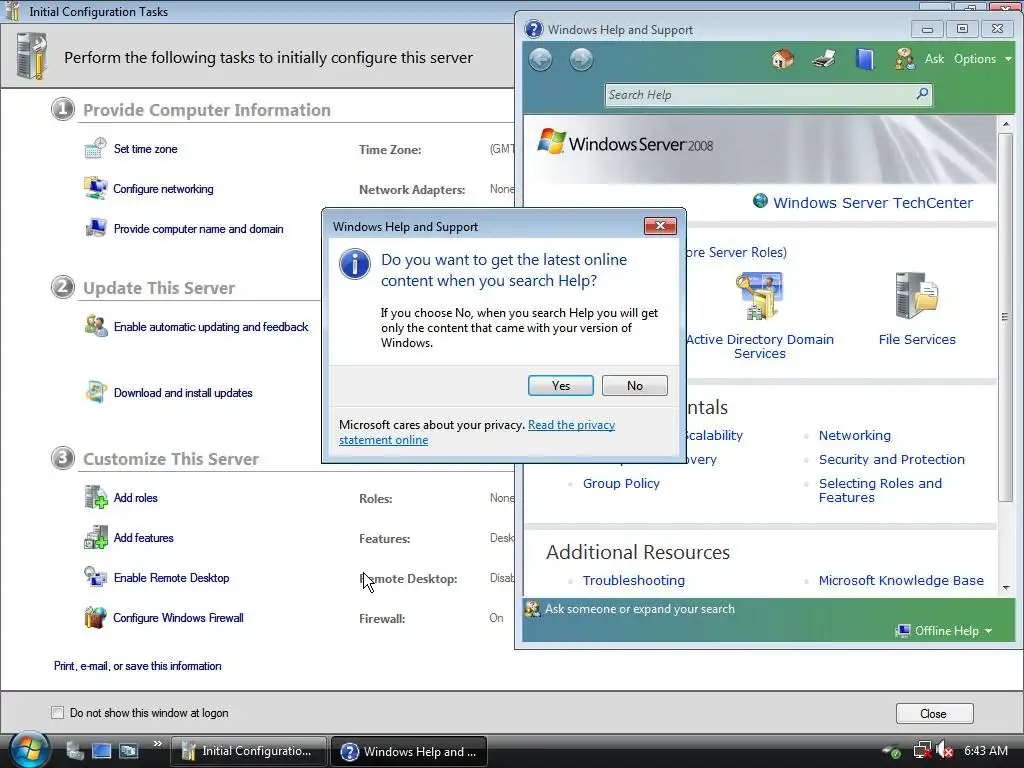Open the File Services link

(x=916, y=340)
